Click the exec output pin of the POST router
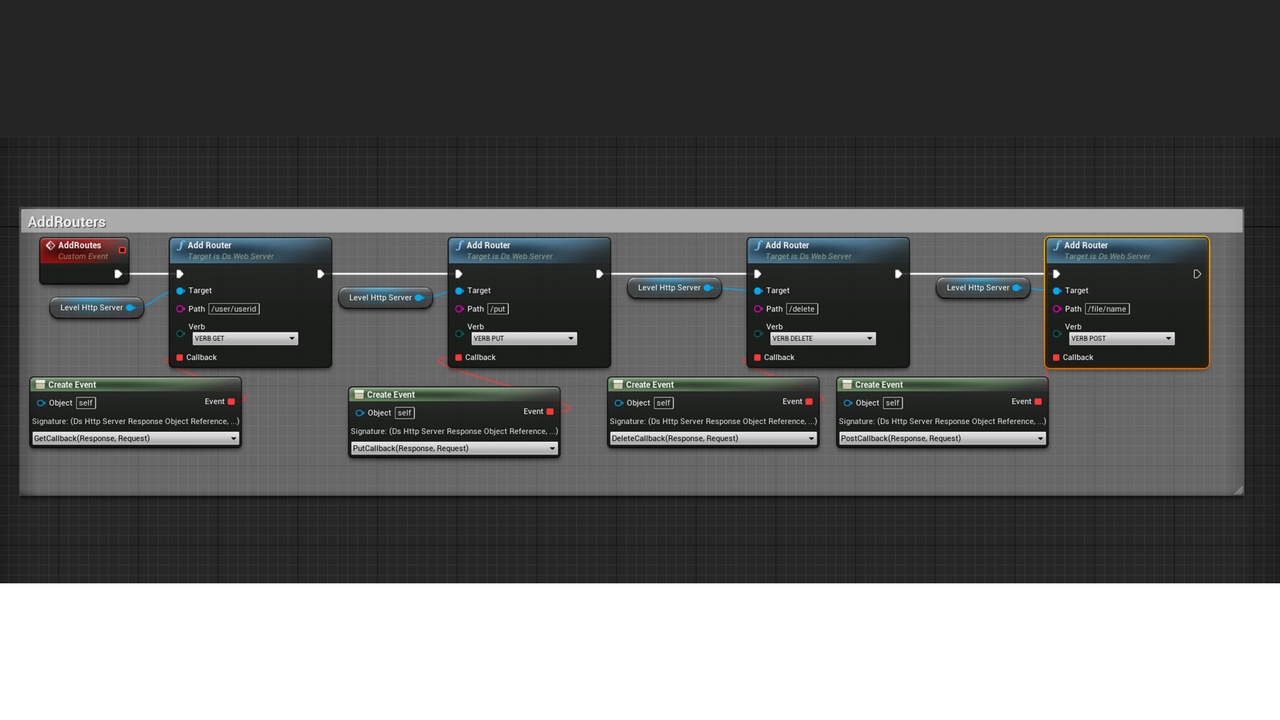 [x=1197, y=274]
